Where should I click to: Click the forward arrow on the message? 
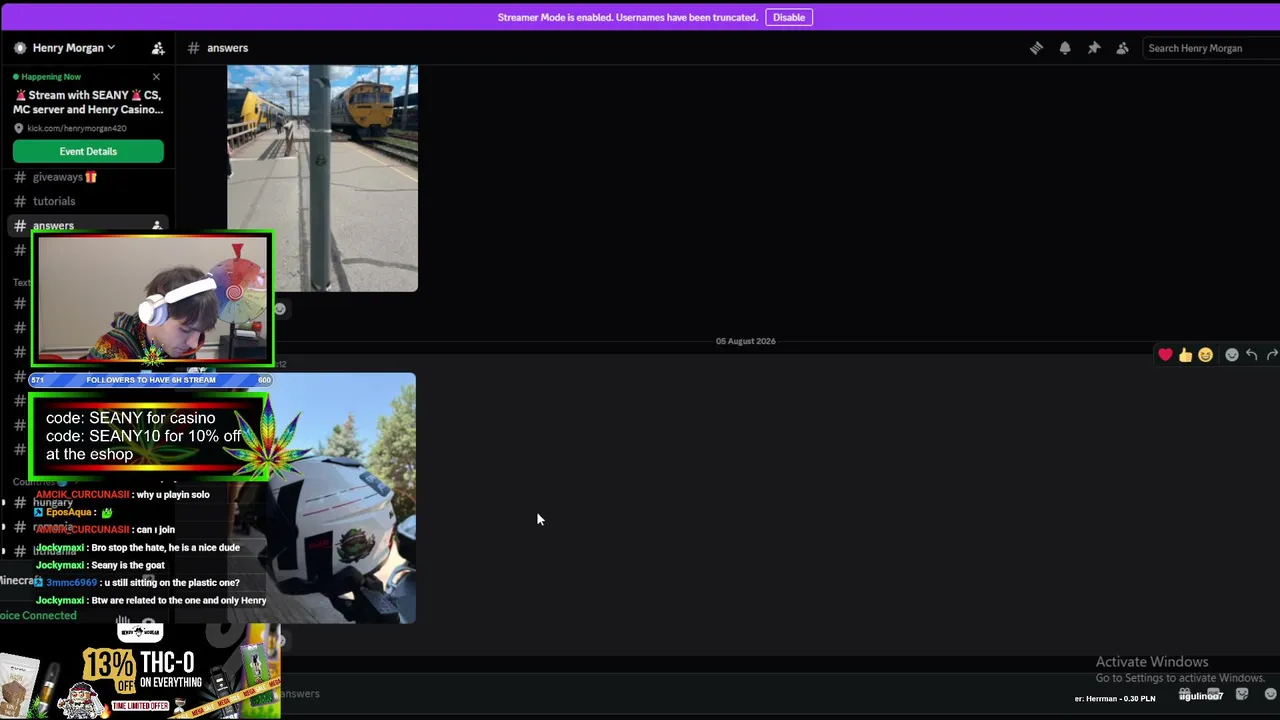(1271, 355)
